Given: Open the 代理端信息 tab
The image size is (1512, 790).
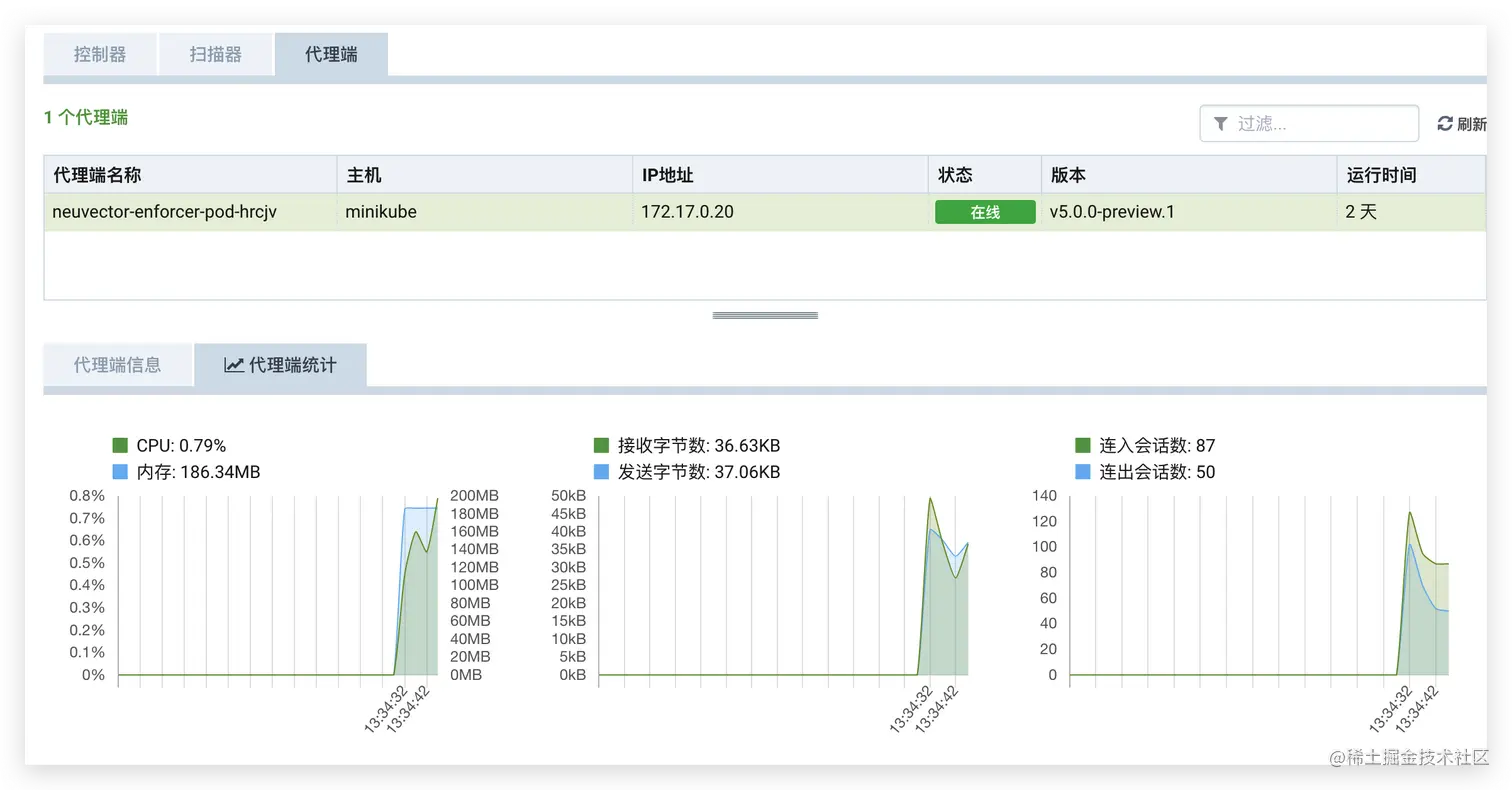Looking at the screenshot, I should 117,365.
